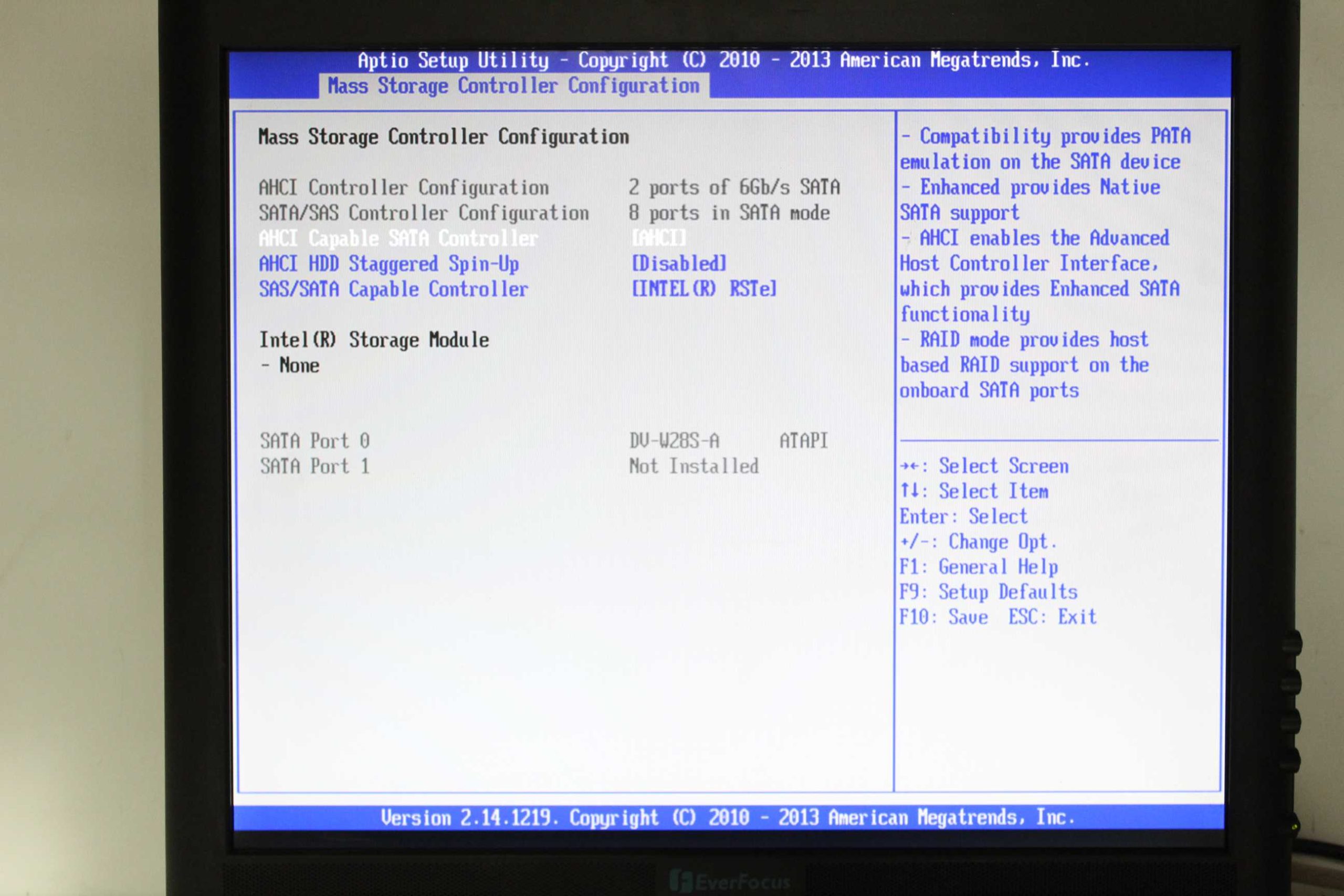Open the [AHCI] value for AHCI Capable SATA Controller
The width and height of the screenshot is (1344, 896).
659,238
